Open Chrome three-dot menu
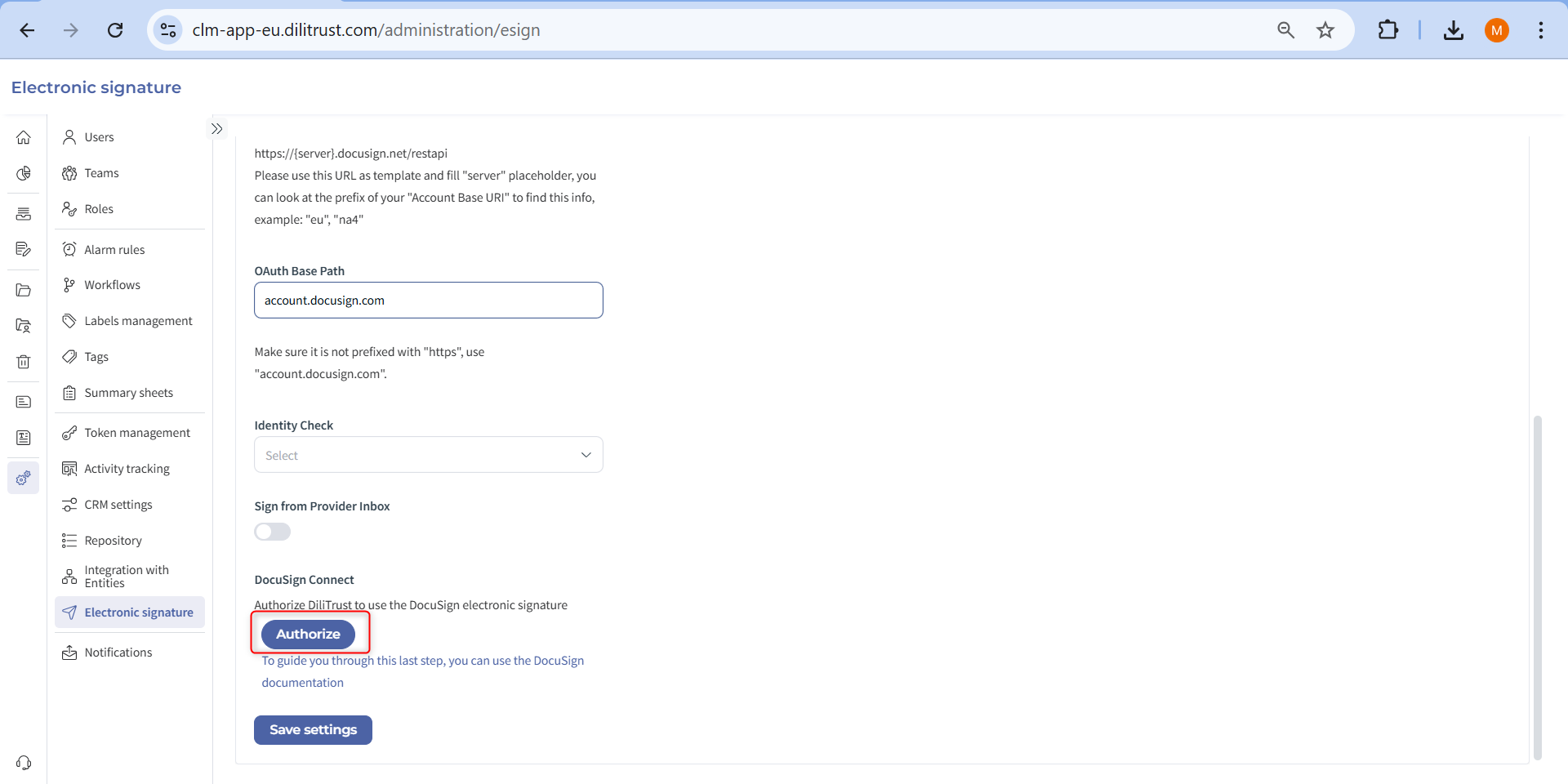The width and height of the screenshot is (1568, 784). coord(1541,30)
